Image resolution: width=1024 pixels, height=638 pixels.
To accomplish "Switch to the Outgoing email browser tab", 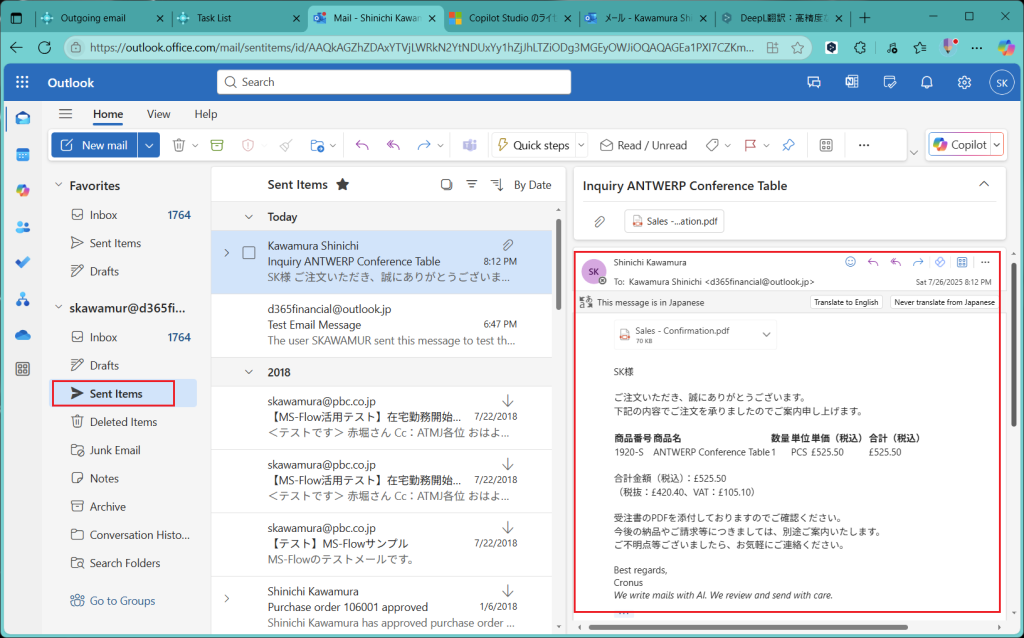I will (102, 18).
